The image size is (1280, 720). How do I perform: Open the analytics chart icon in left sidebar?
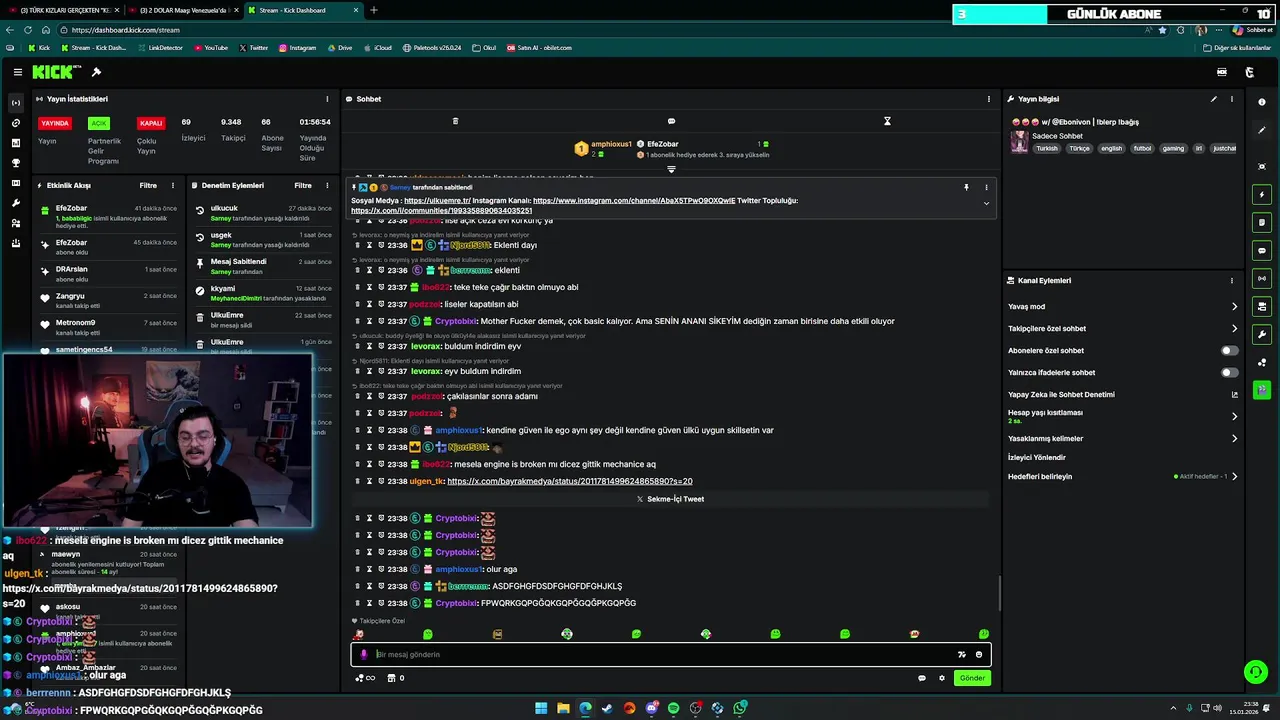point(16,143)
